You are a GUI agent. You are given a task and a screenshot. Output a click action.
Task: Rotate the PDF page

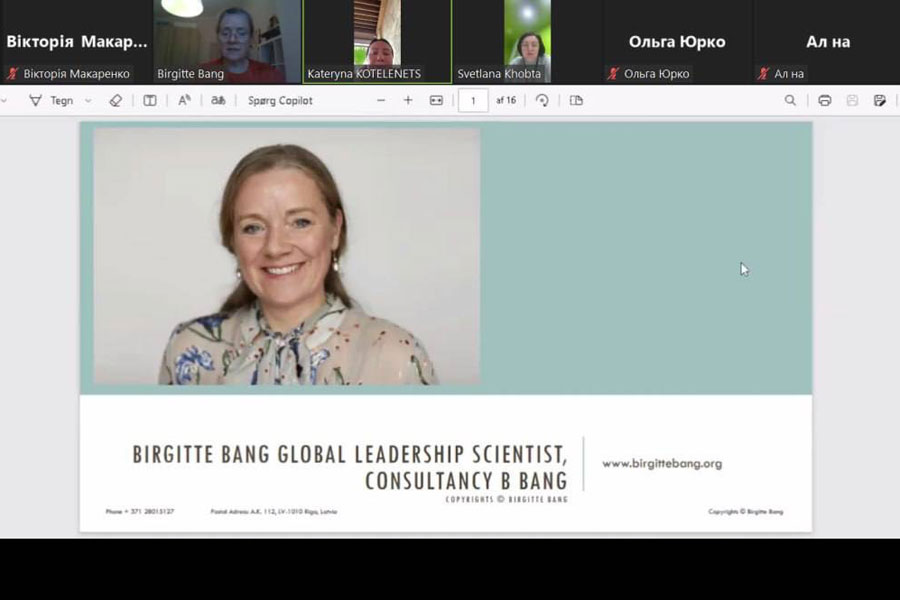(542, 100)
